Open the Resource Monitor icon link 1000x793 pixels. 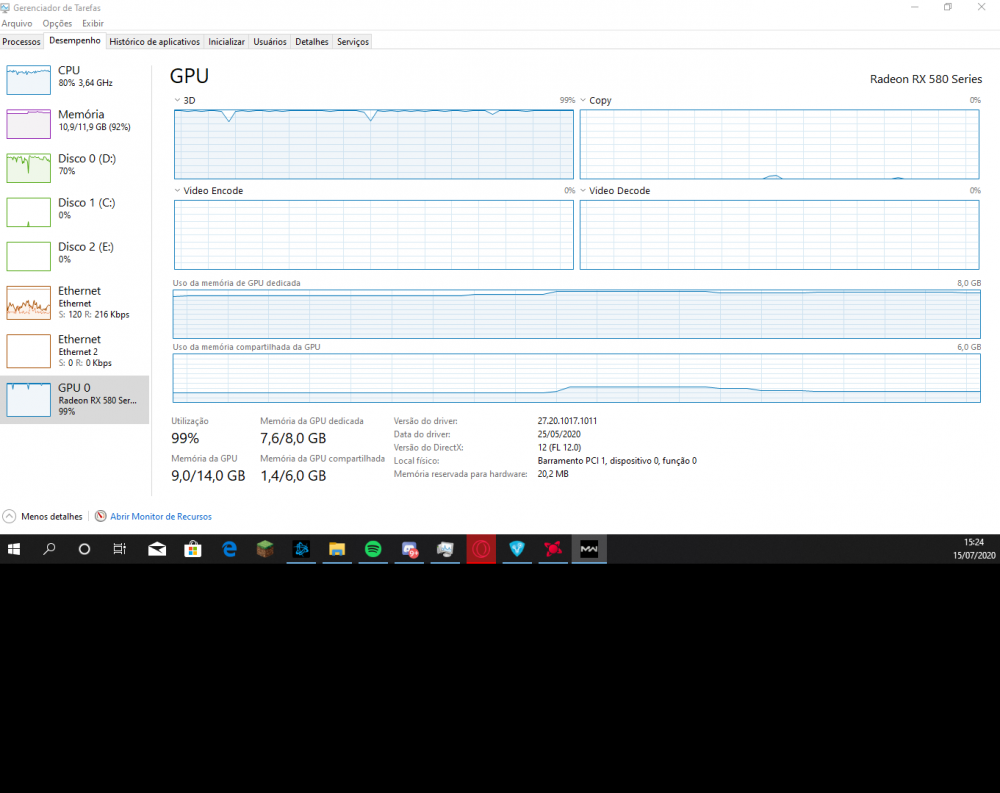coord(100,517)
